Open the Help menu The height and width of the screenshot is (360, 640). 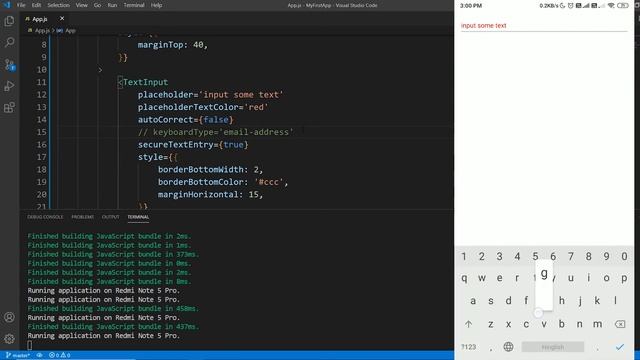tap(156, 5)
